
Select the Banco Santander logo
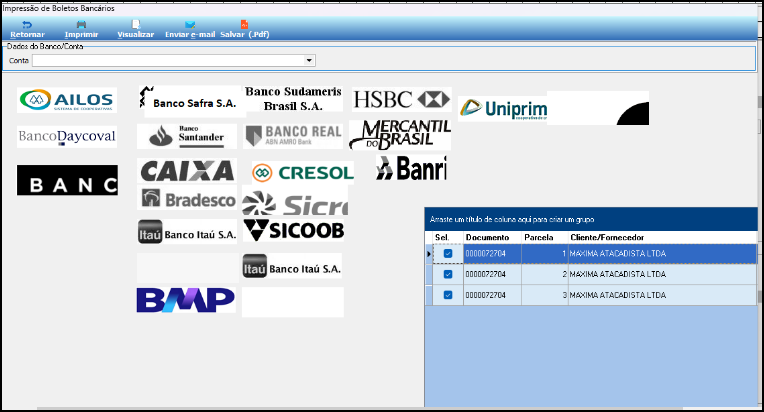coord(187,136)
